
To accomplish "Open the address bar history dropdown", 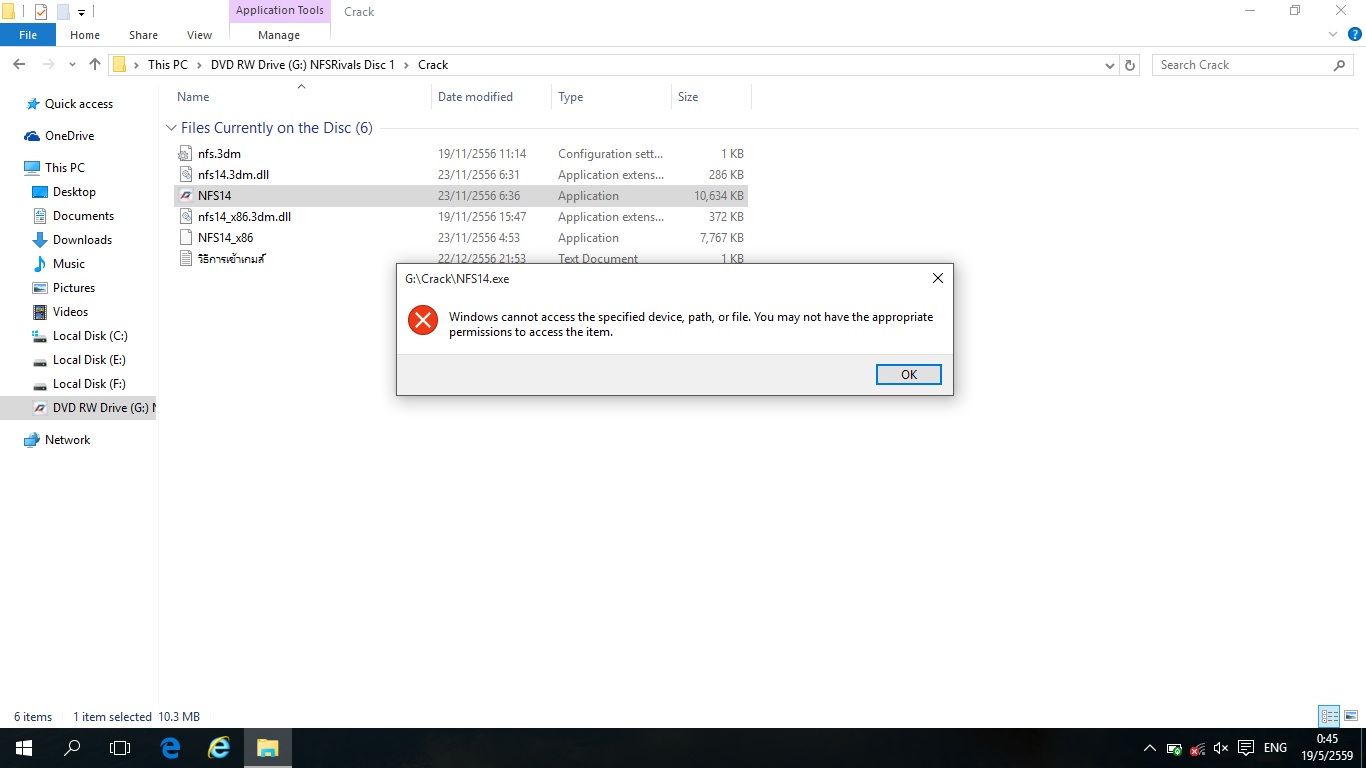I will (1109, 65).
